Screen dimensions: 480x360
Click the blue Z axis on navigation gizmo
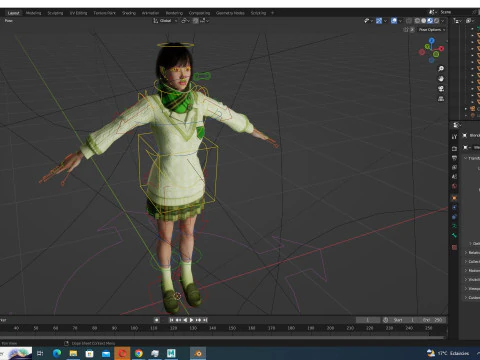pos(432,40)
